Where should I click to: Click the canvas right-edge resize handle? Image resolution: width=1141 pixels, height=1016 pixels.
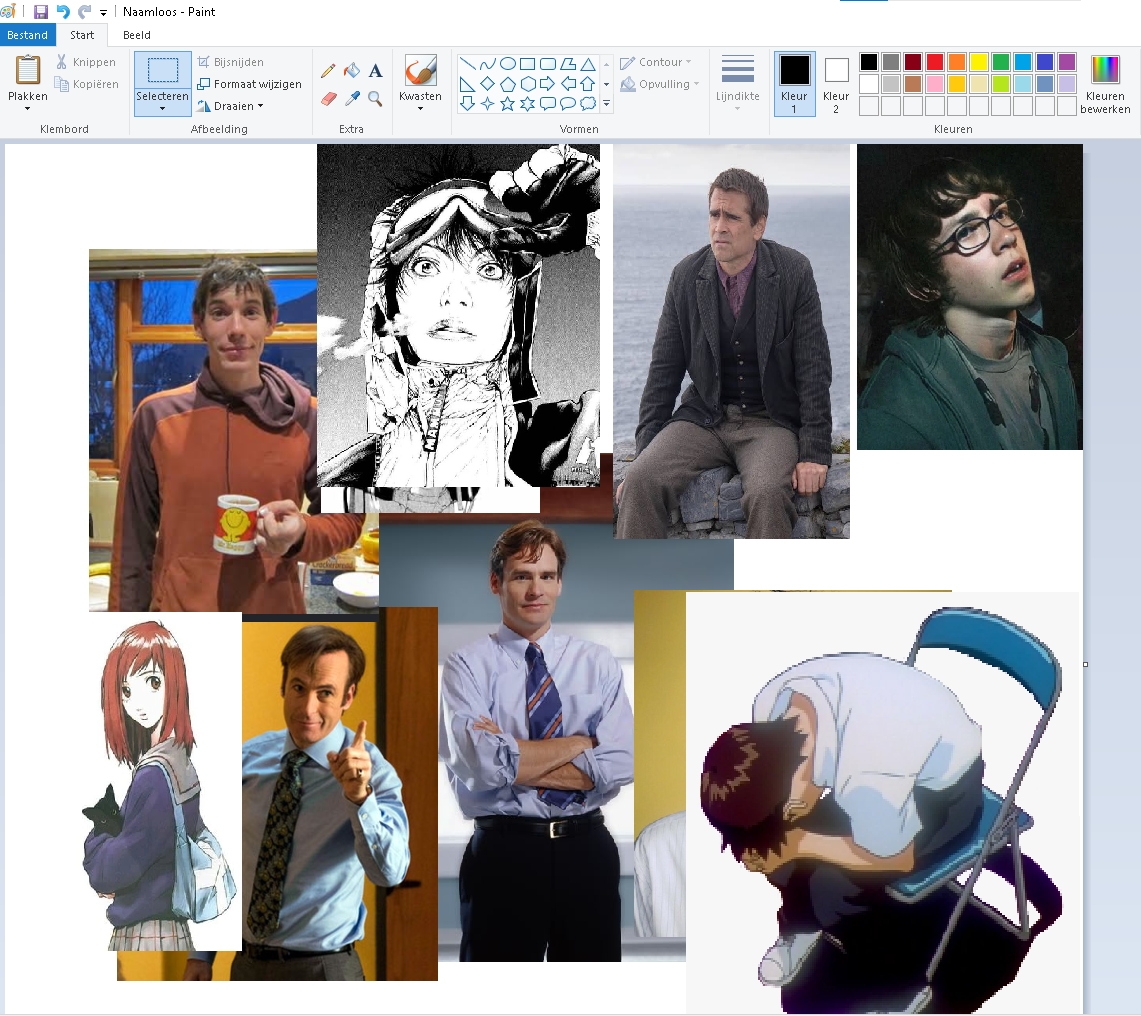(x=1086, y=664)
